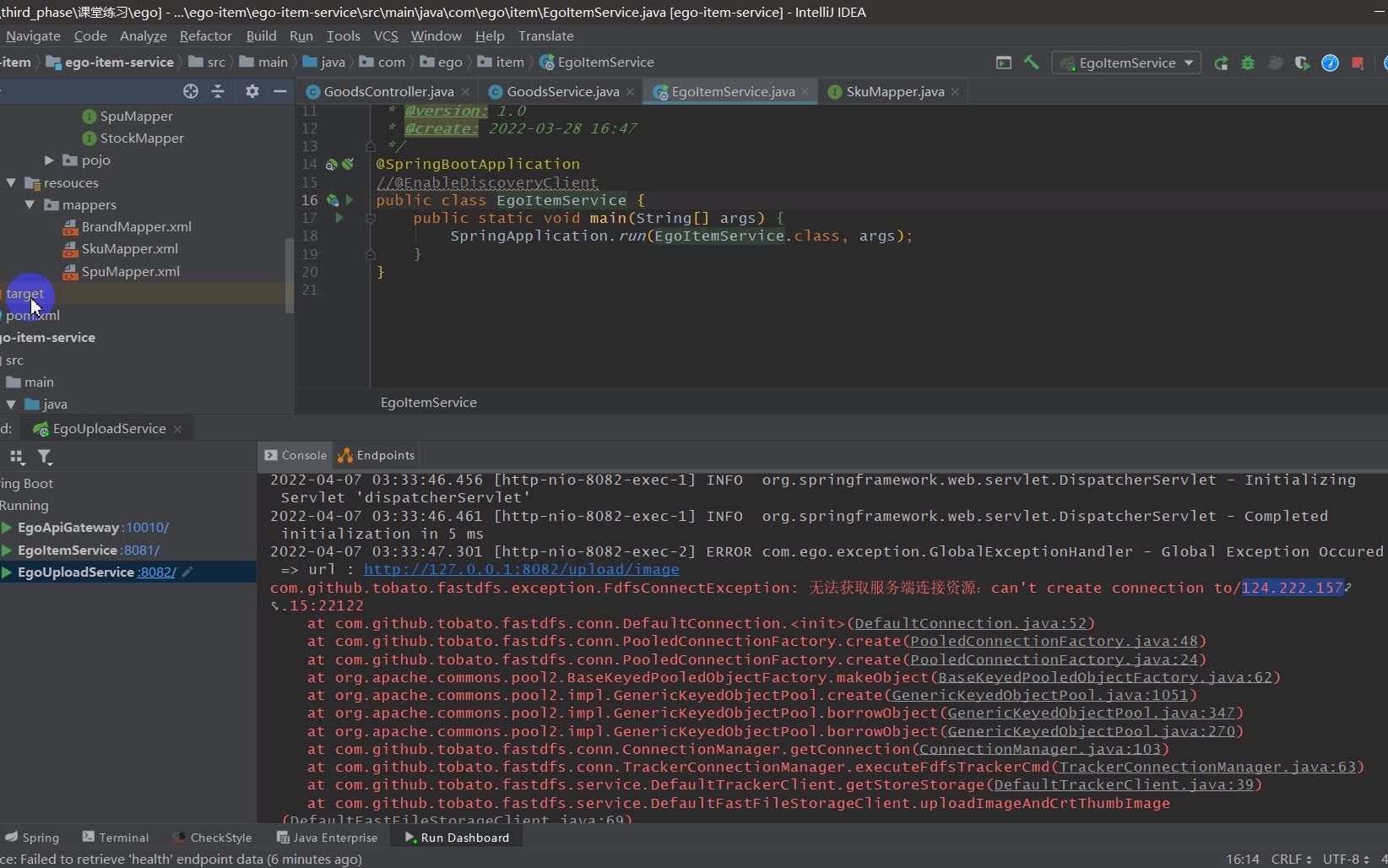Viewport: 1388px width, 868px height.
Task: Click the EgoApiGateway running arrow icon
Action: [7, 528]
